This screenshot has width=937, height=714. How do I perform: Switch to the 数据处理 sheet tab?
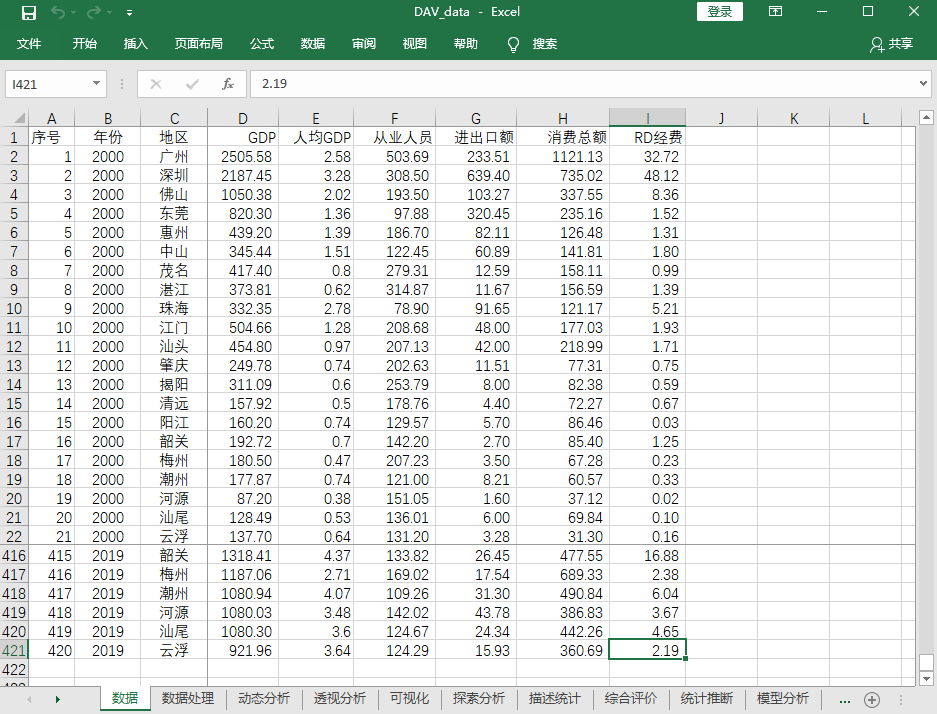[188, 698]
